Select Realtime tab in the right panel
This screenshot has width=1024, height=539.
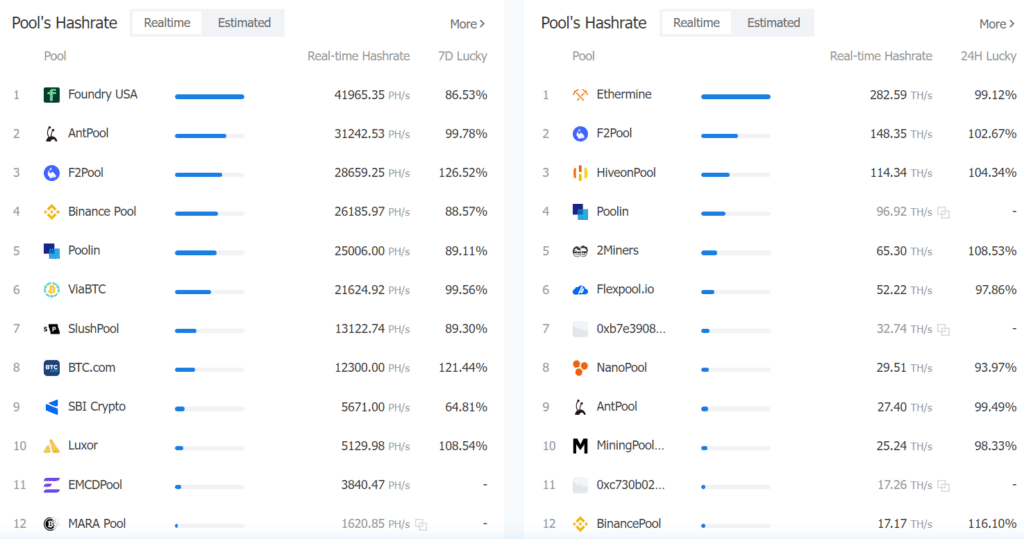[x=696, y=23]
